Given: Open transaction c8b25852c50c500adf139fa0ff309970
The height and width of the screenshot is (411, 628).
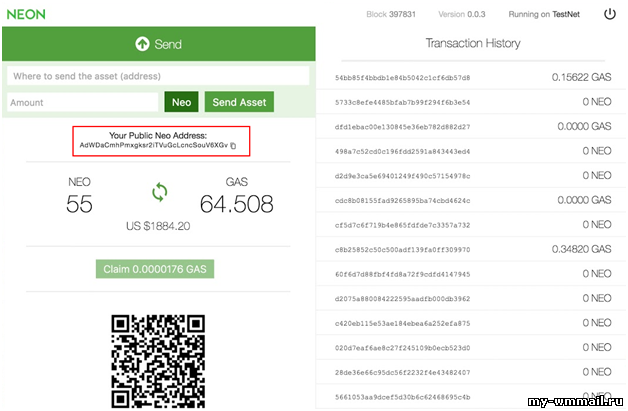Looking at the screenshot, I should pyautogui.click(x=403, y=250).
